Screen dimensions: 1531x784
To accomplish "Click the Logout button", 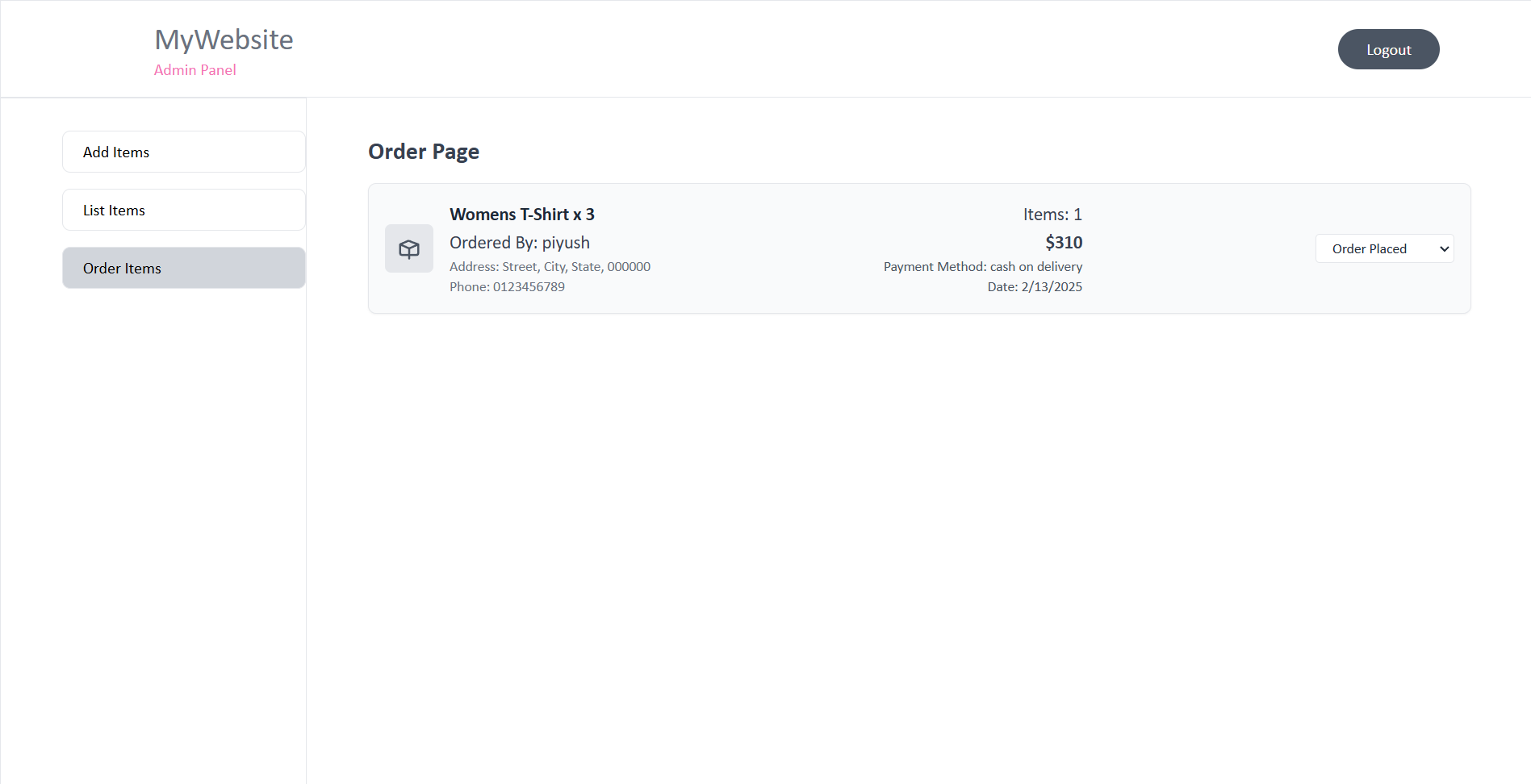I will pos(1388,49).
